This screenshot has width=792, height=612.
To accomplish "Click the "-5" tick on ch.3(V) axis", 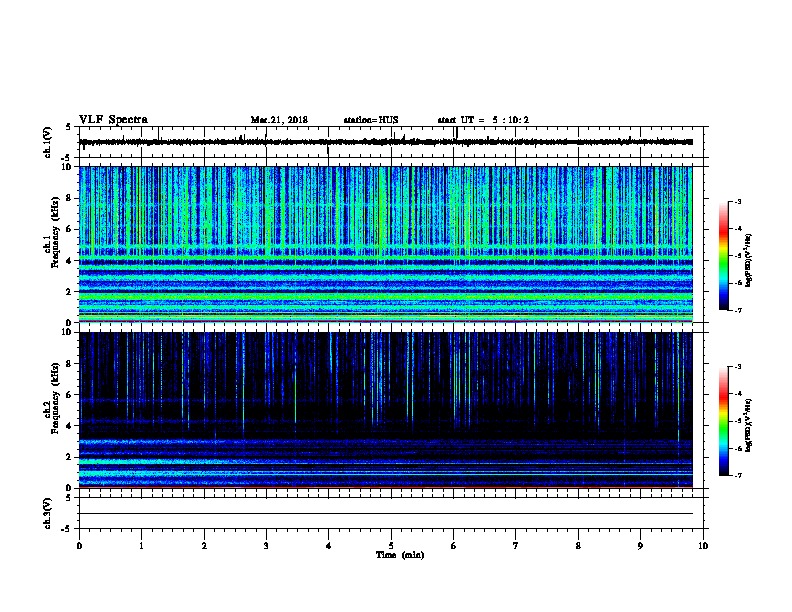I will pos(67,529).
